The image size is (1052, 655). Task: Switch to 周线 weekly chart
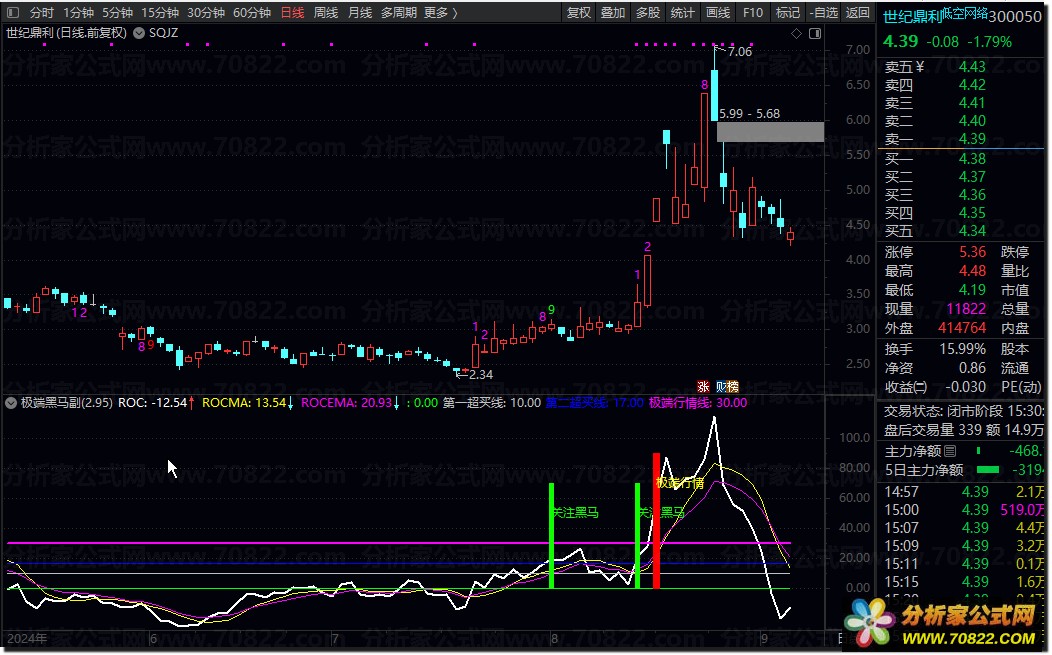(x=326, y=13)
